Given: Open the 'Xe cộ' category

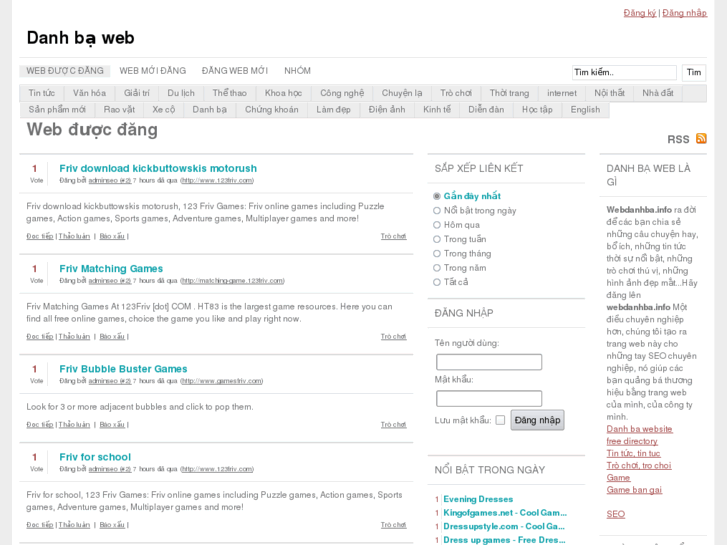Looking at the screenshot, I should point(164,109).
